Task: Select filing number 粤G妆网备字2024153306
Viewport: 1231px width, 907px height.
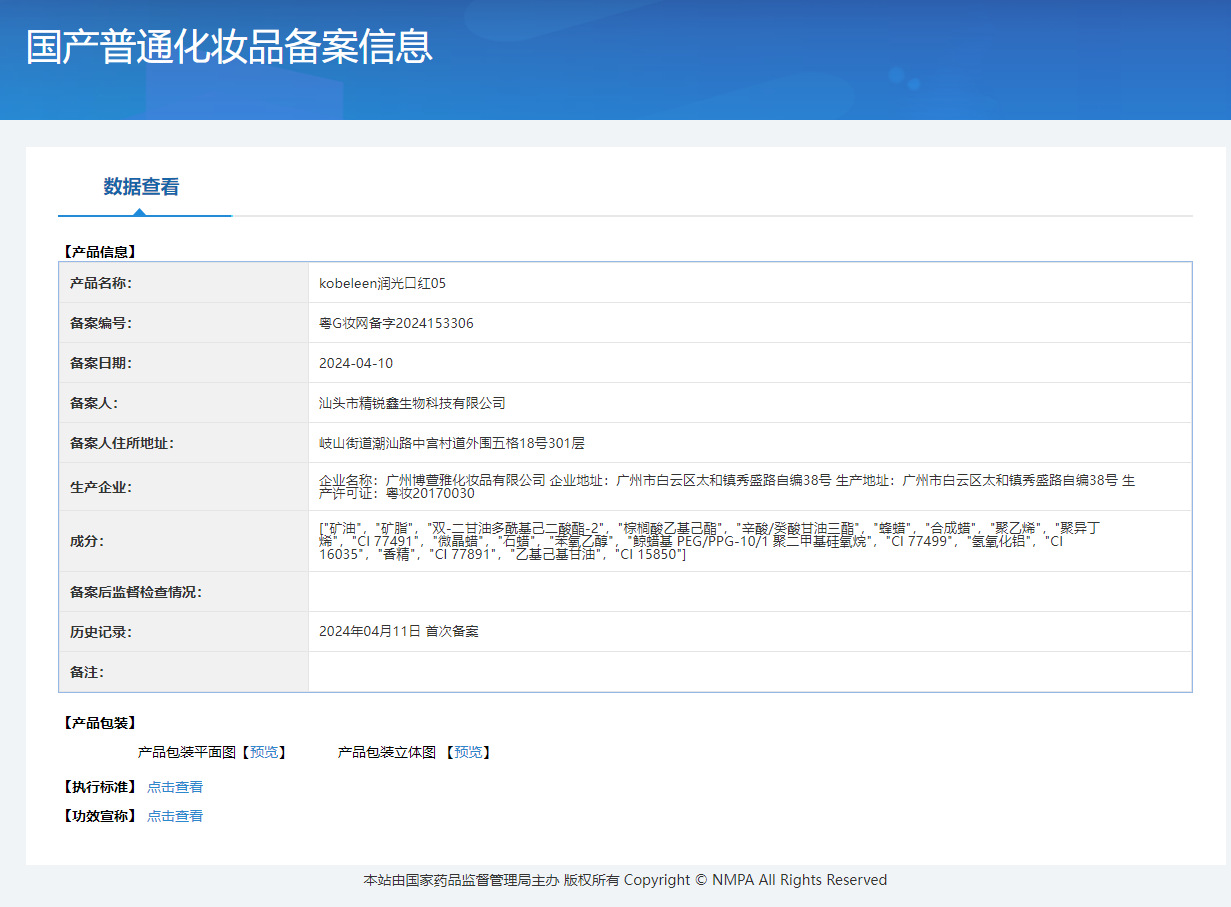Action: click(396, 323)
